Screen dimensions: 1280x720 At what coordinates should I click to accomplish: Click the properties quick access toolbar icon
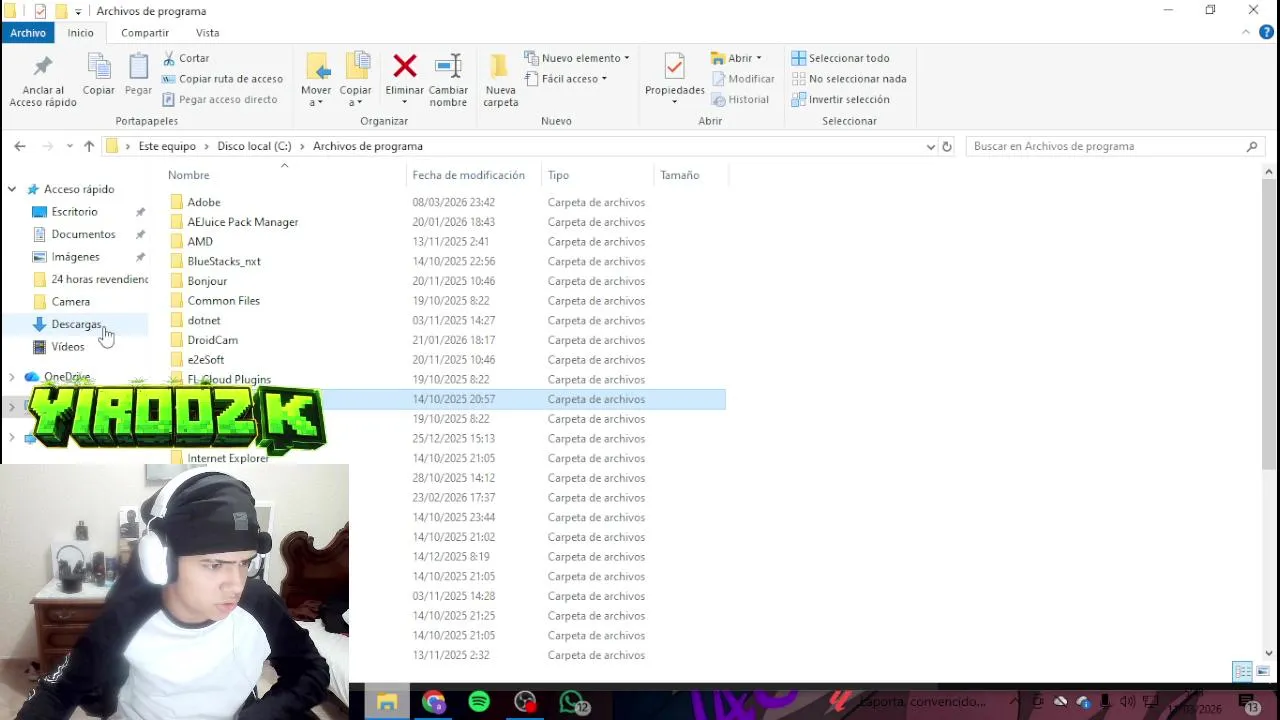click(x=40, y=11)
